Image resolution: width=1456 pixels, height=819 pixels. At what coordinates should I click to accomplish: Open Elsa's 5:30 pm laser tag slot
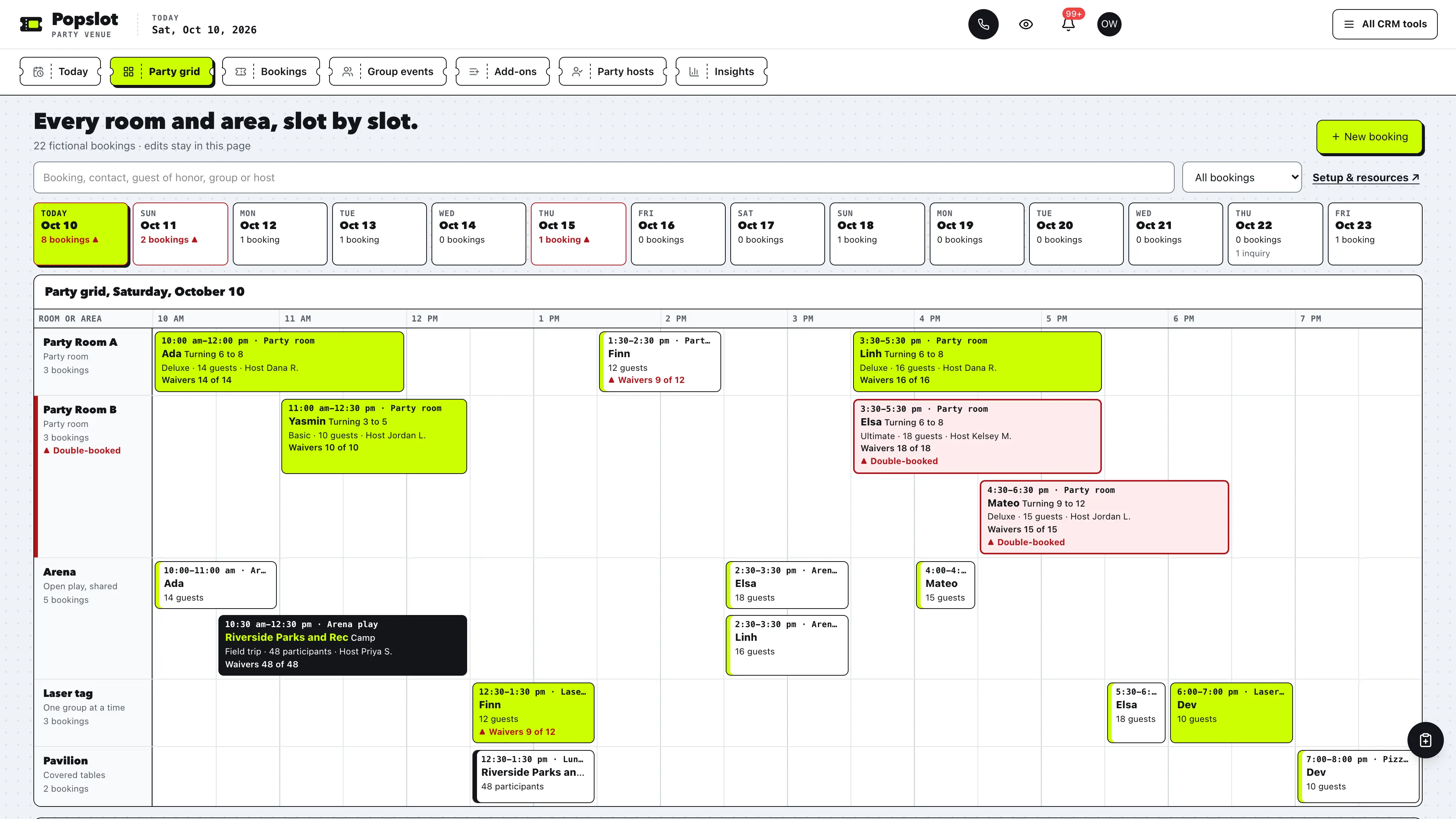click(x=1136, y=712)
